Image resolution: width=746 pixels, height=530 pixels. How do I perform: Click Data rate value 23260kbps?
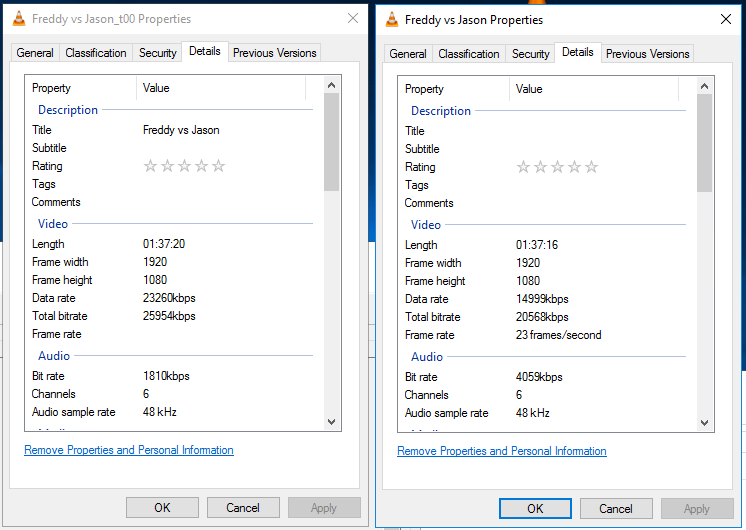pos(169,298)
